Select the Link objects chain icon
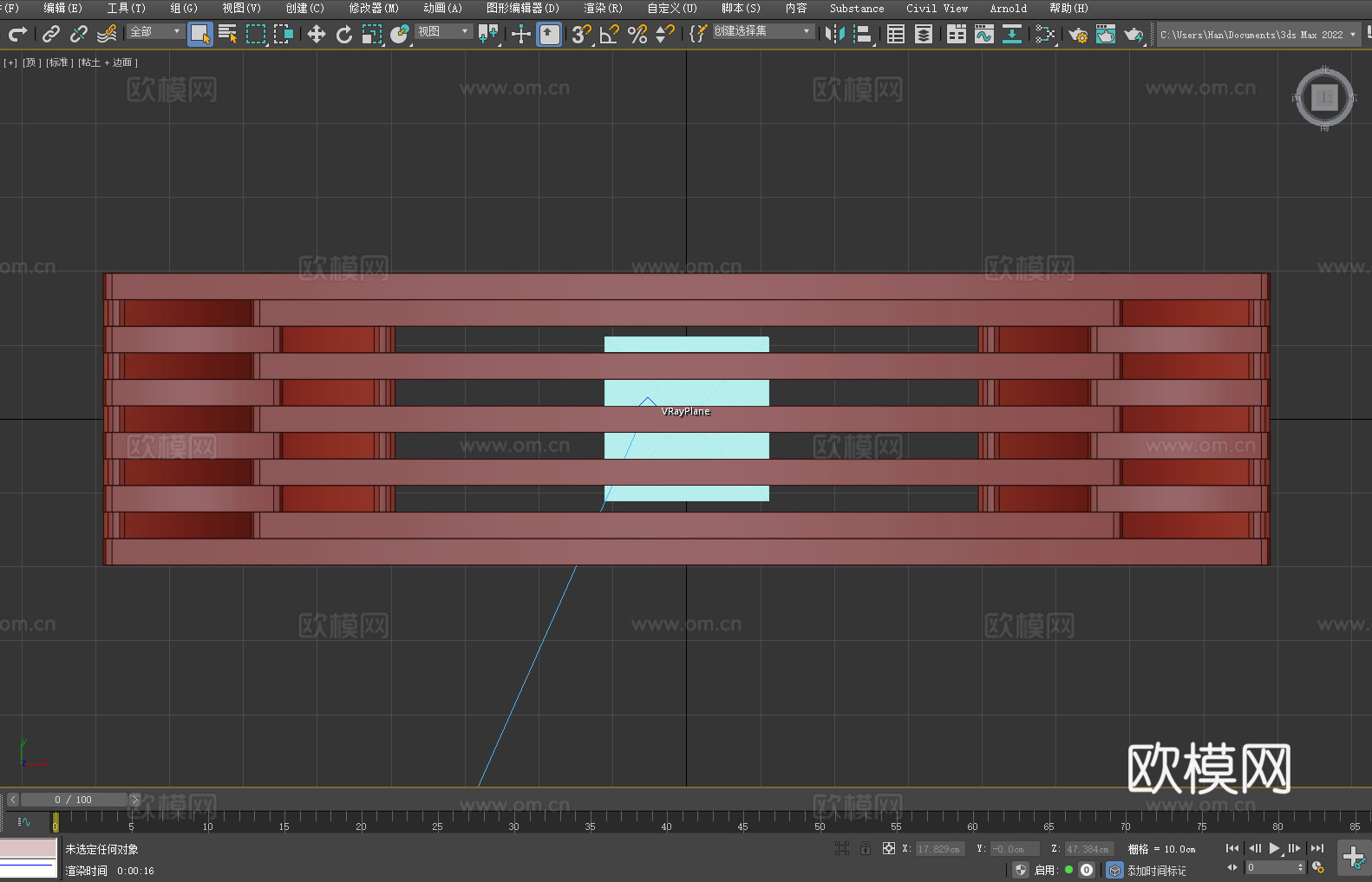 pos(51,34)
